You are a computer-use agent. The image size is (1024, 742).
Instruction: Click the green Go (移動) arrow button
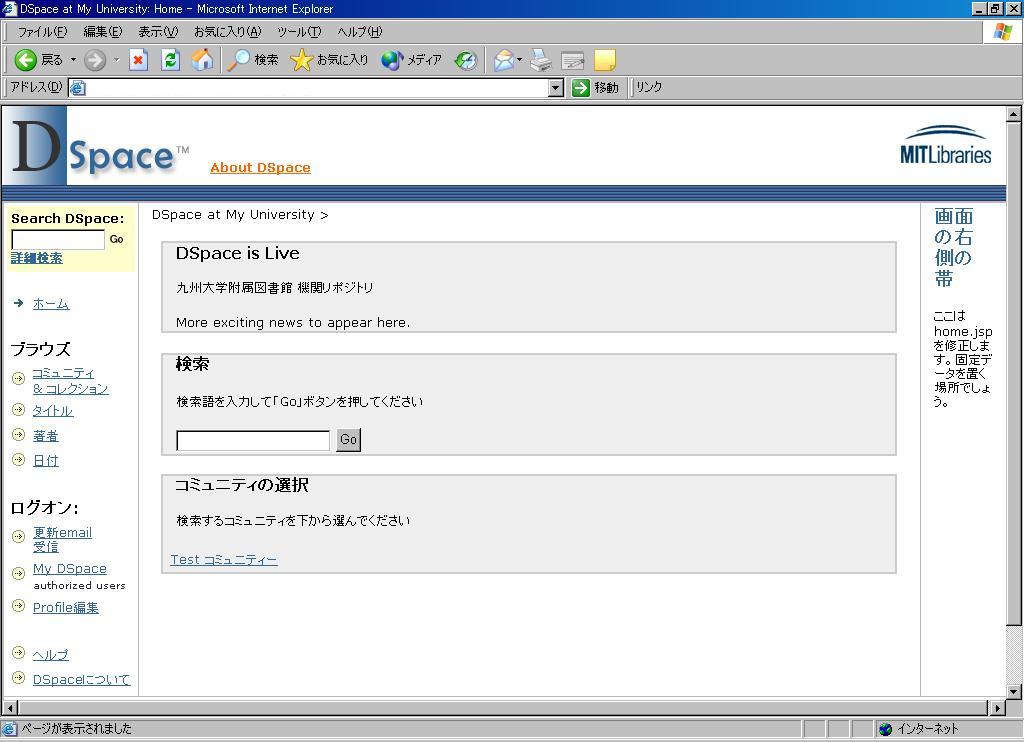[594, 88]
